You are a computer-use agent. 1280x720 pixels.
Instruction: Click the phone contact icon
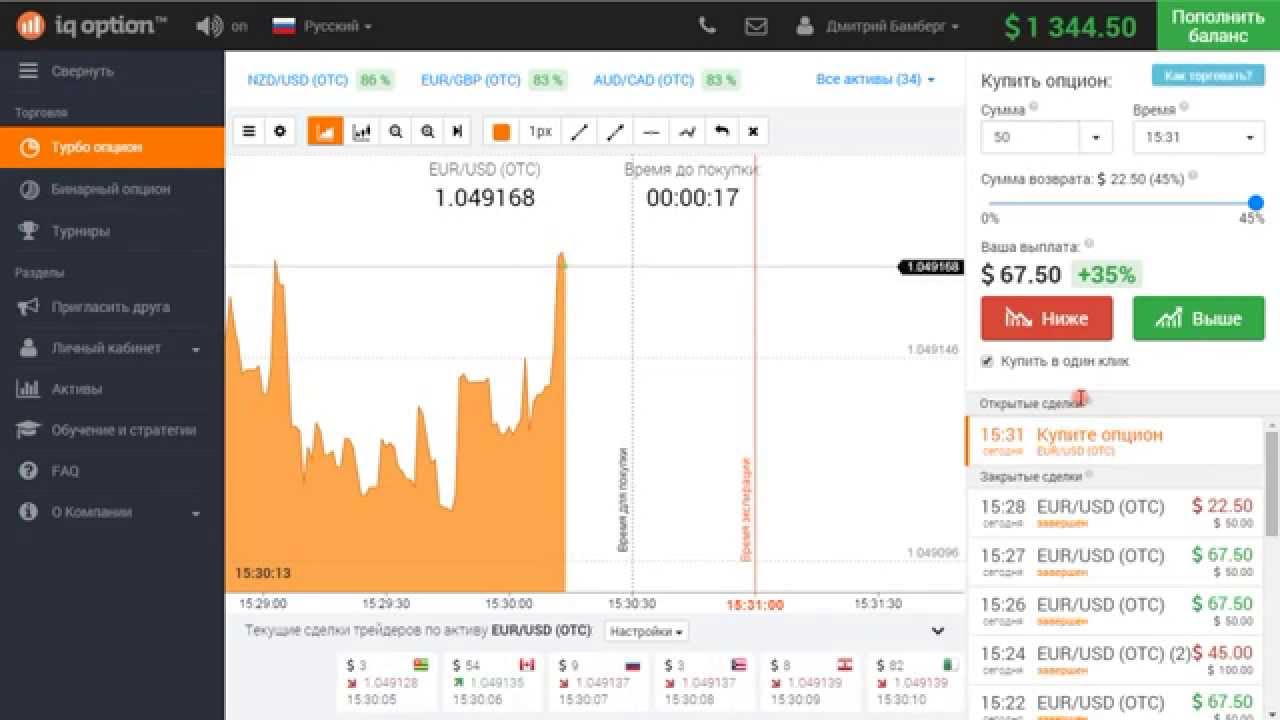tap(707, 26)
